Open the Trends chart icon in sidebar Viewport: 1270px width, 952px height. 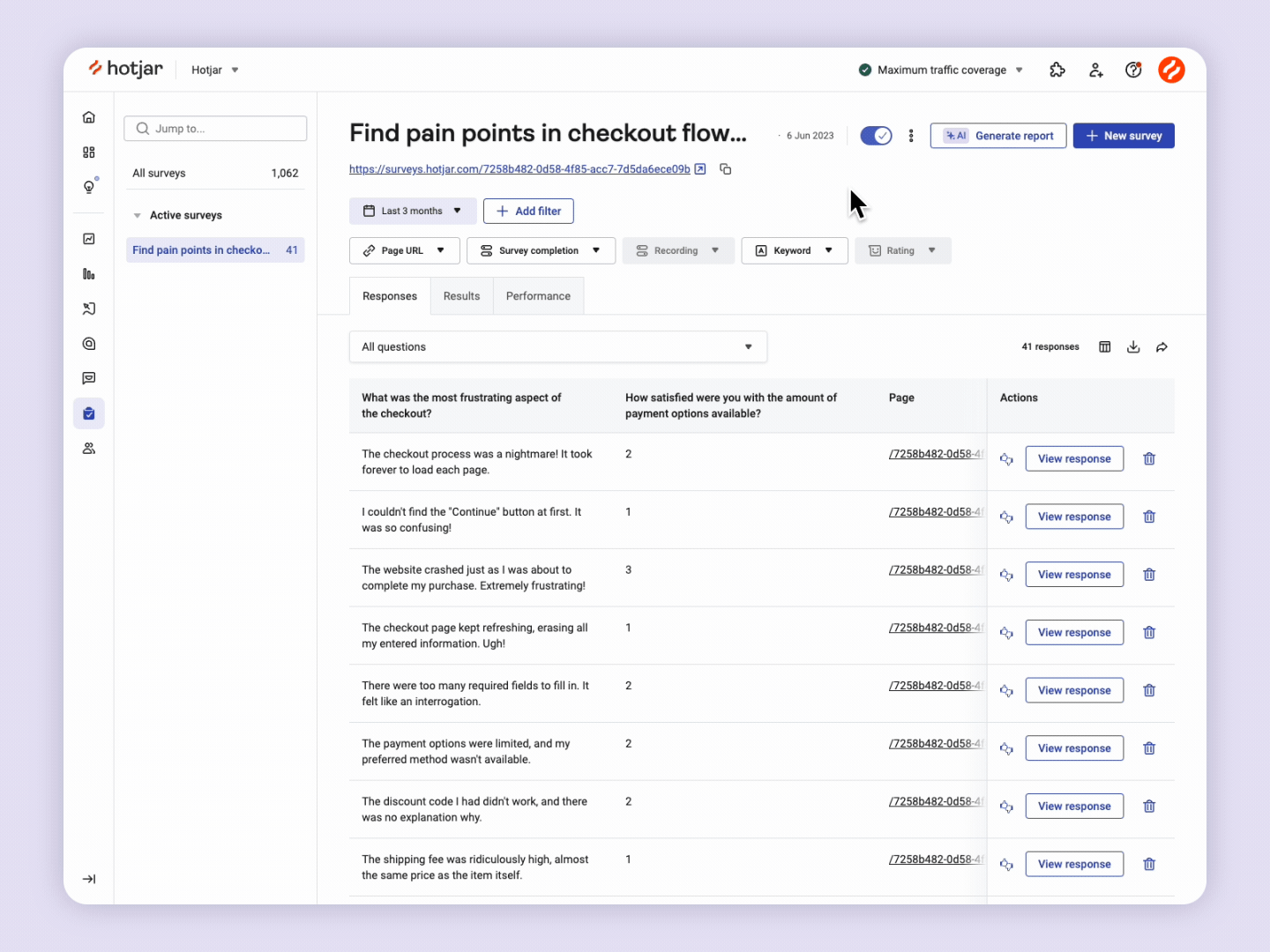pos(89,239)
